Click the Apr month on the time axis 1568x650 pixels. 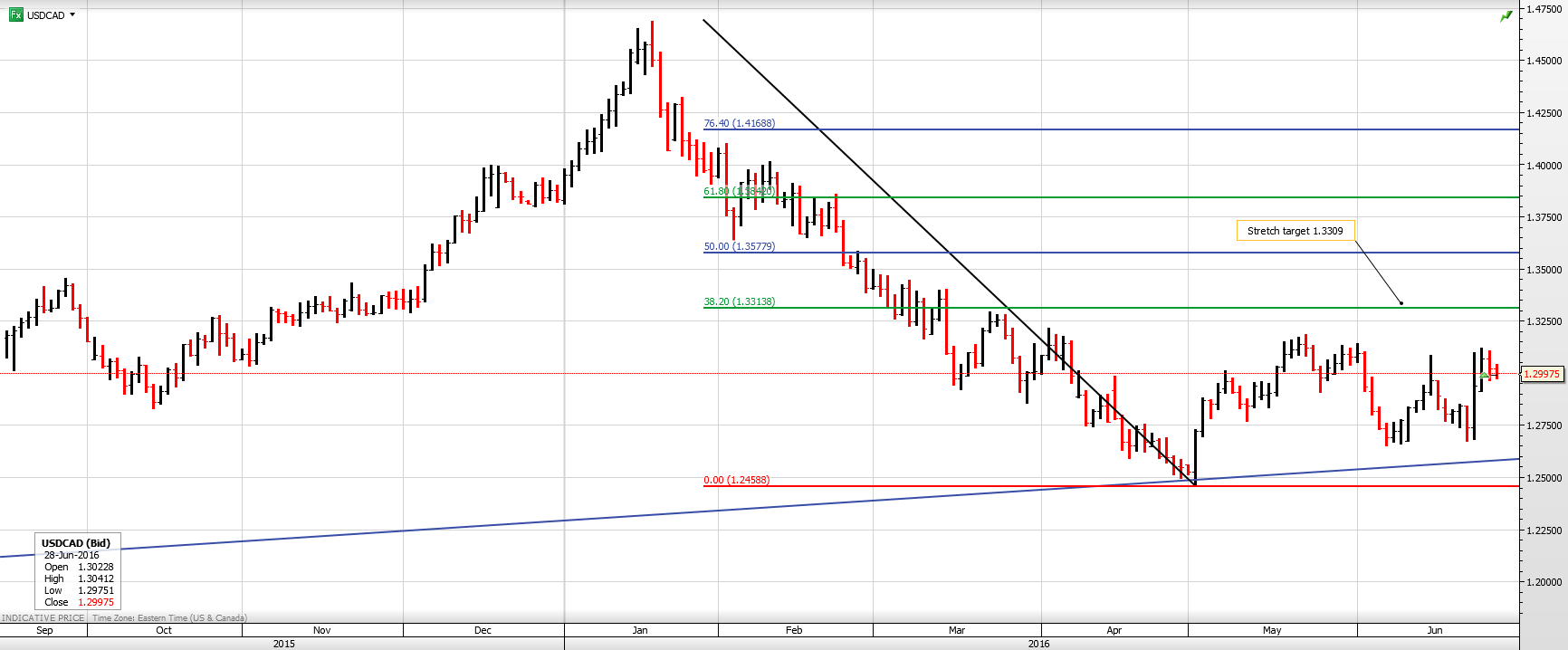pos(1114,630)
